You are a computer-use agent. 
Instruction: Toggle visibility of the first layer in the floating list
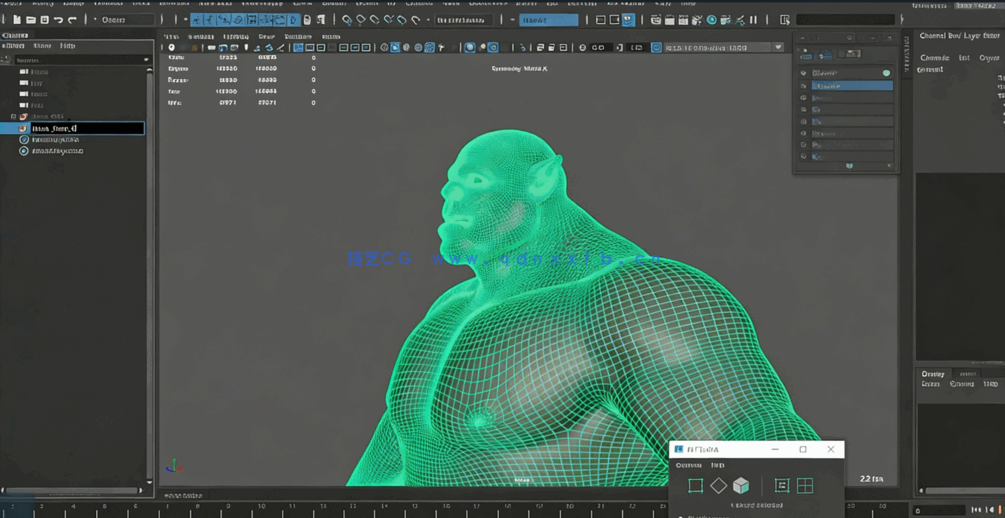[x=804, y=73]
